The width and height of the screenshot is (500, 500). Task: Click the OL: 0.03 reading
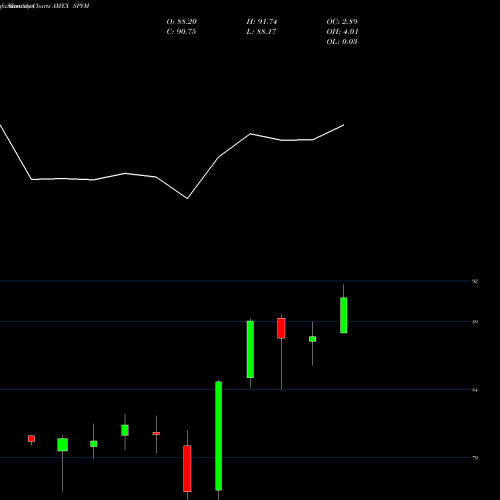342,42
